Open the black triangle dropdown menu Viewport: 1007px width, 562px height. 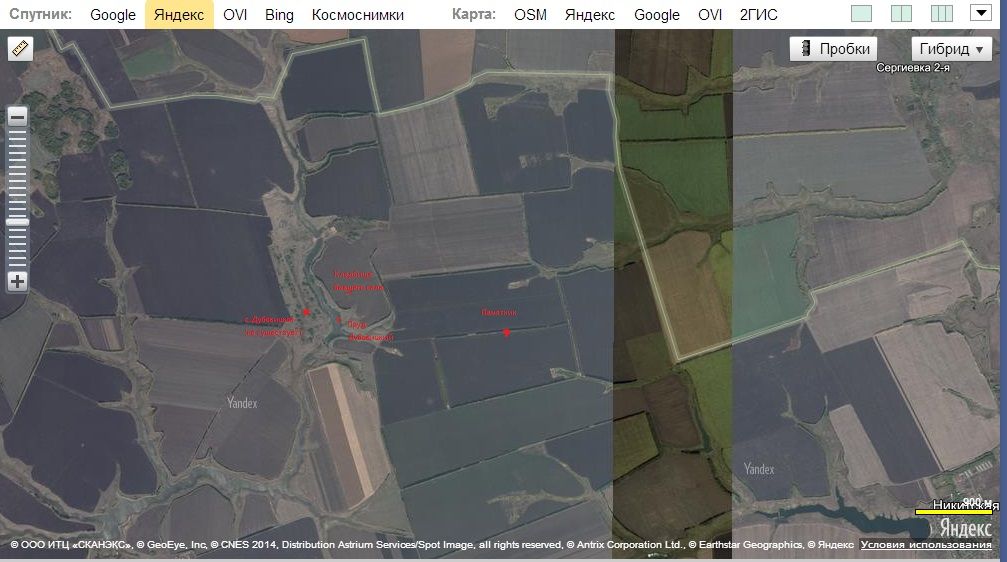pos(980,14)
